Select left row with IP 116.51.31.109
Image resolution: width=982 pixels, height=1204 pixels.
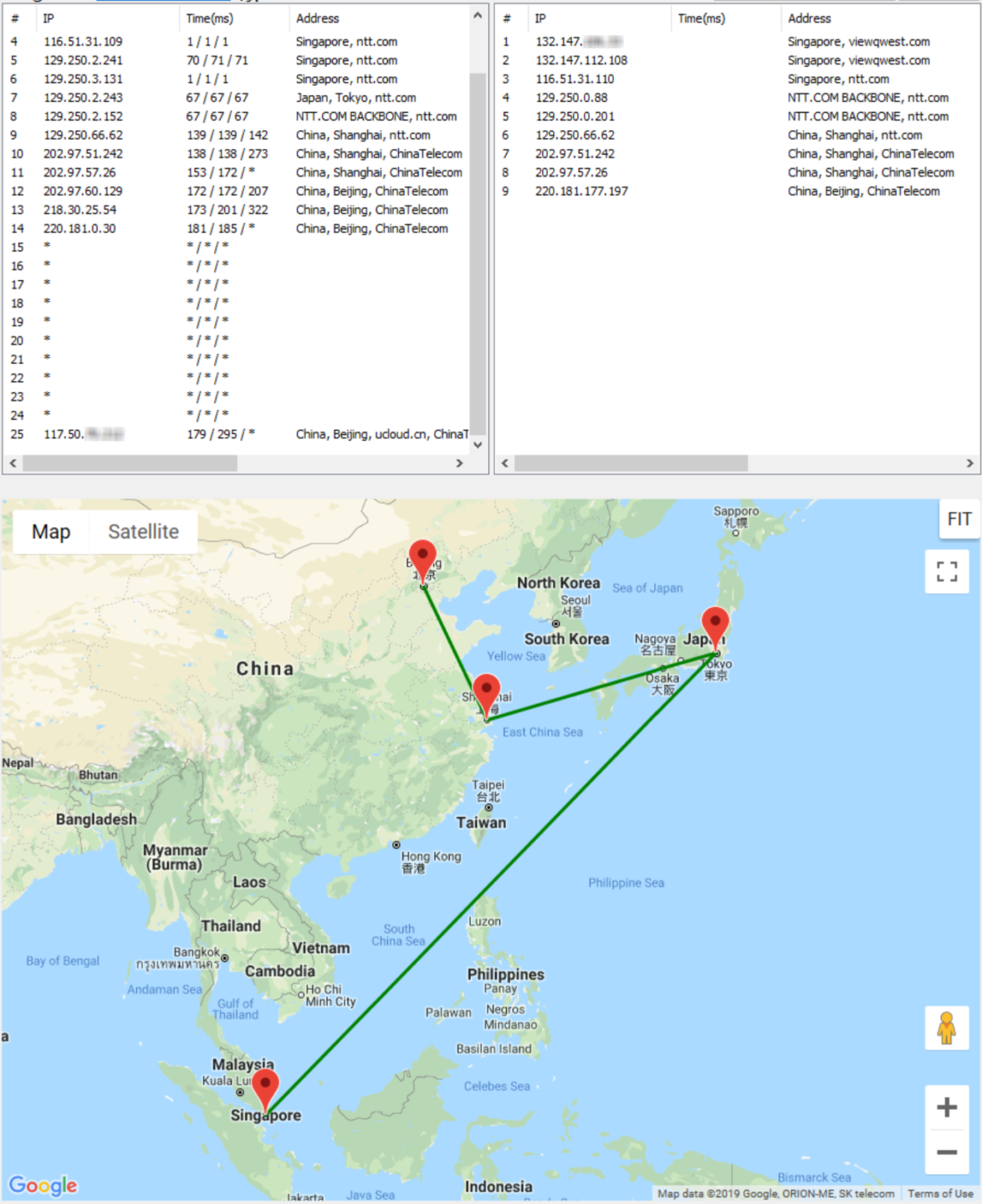[237, 42]
